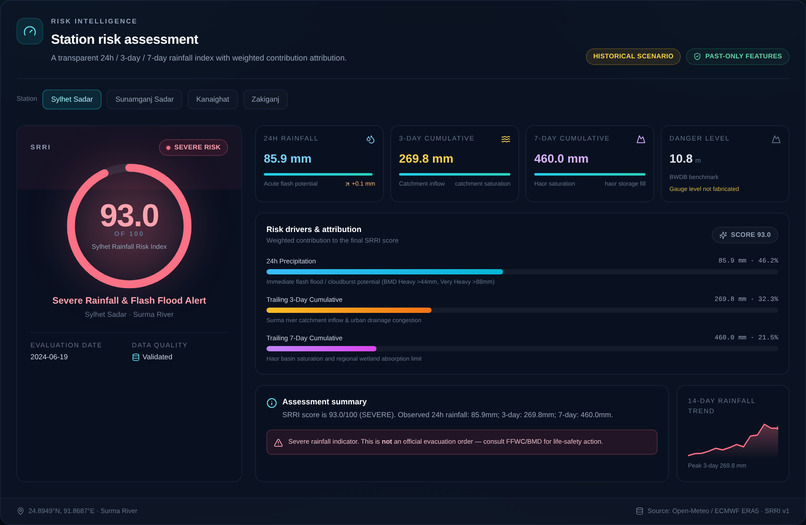Screen dimensions: 806x525
Task: Click the database icon beside Validated
Action: (136, 357)
